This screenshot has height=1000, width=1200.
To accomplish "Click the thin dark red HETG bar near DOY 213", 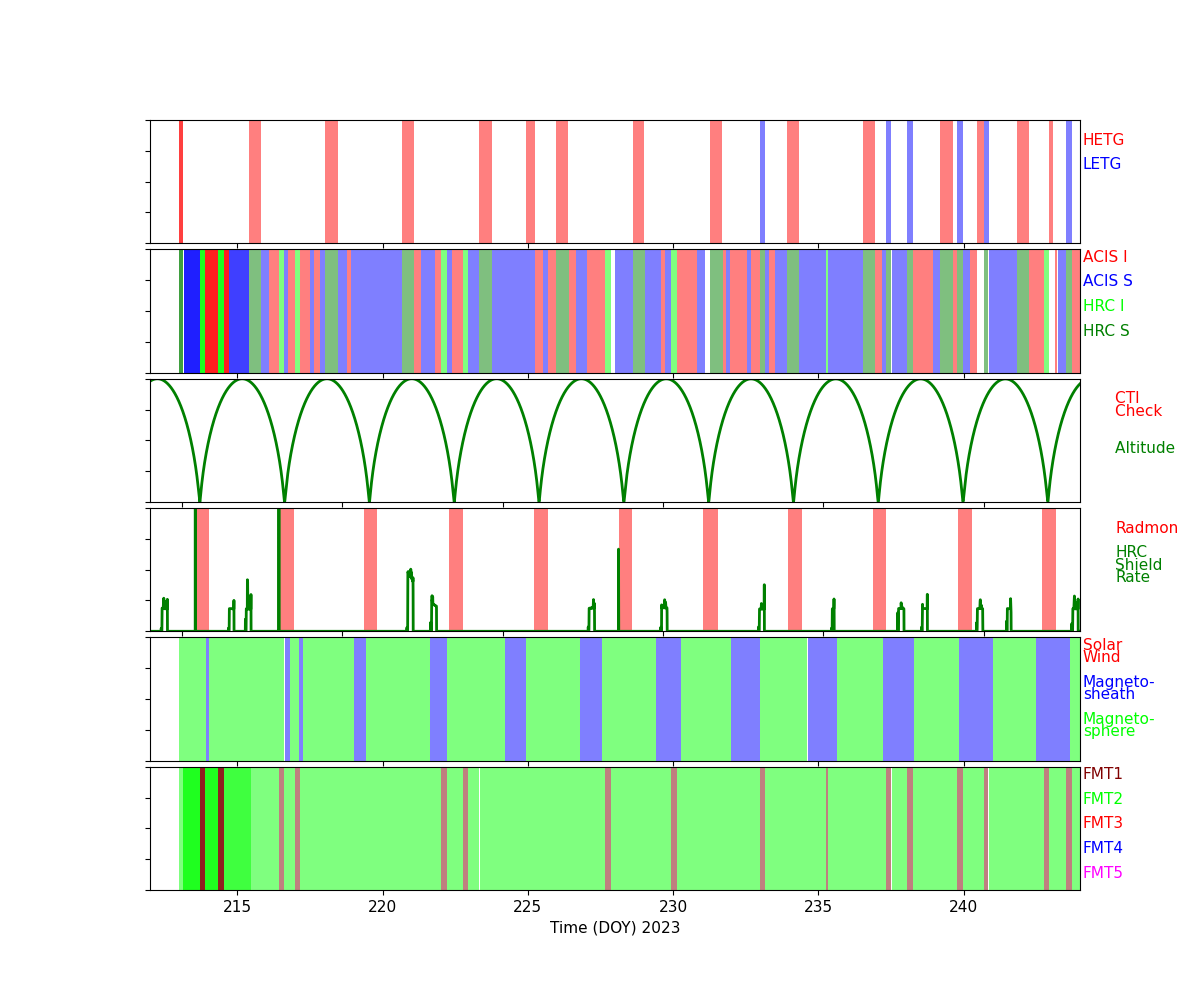I will click(181, 182).
